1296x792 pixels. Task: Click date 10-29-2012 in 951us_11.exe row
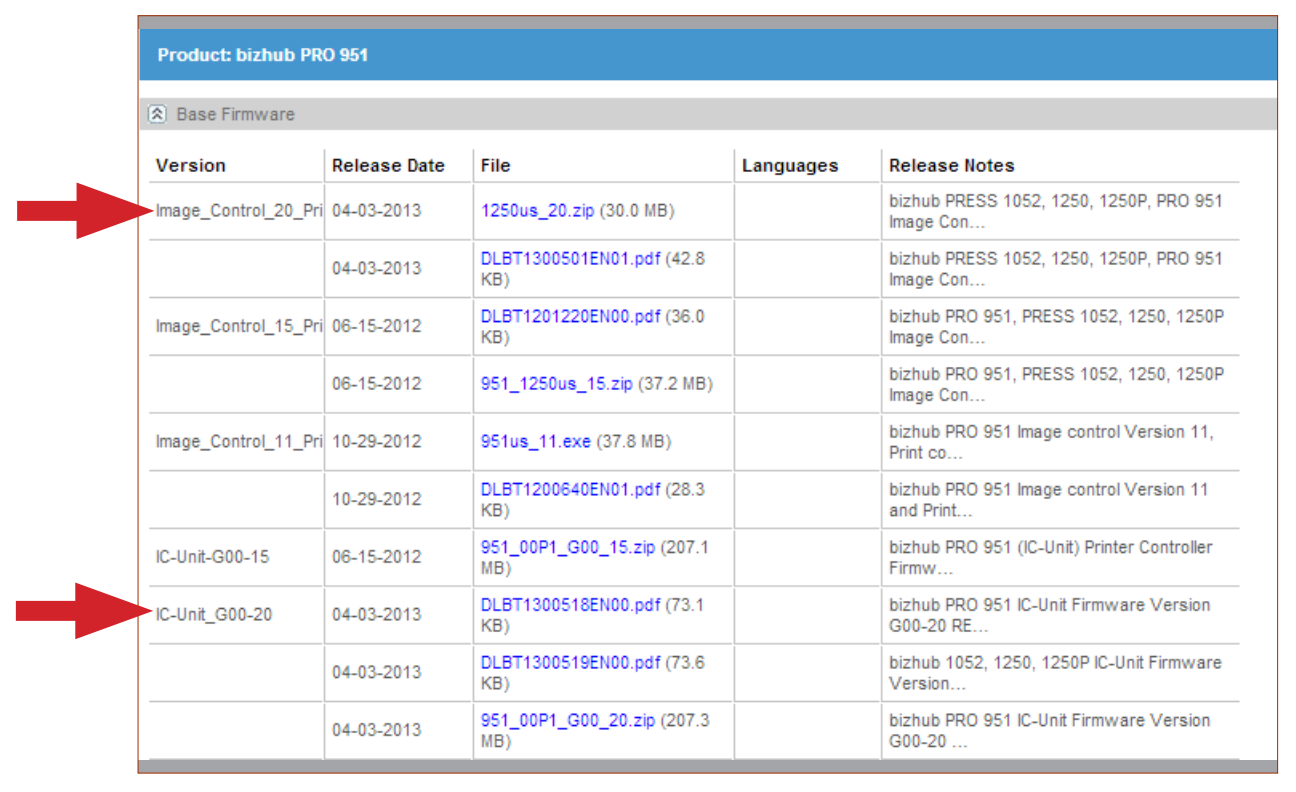coord(377,442)
